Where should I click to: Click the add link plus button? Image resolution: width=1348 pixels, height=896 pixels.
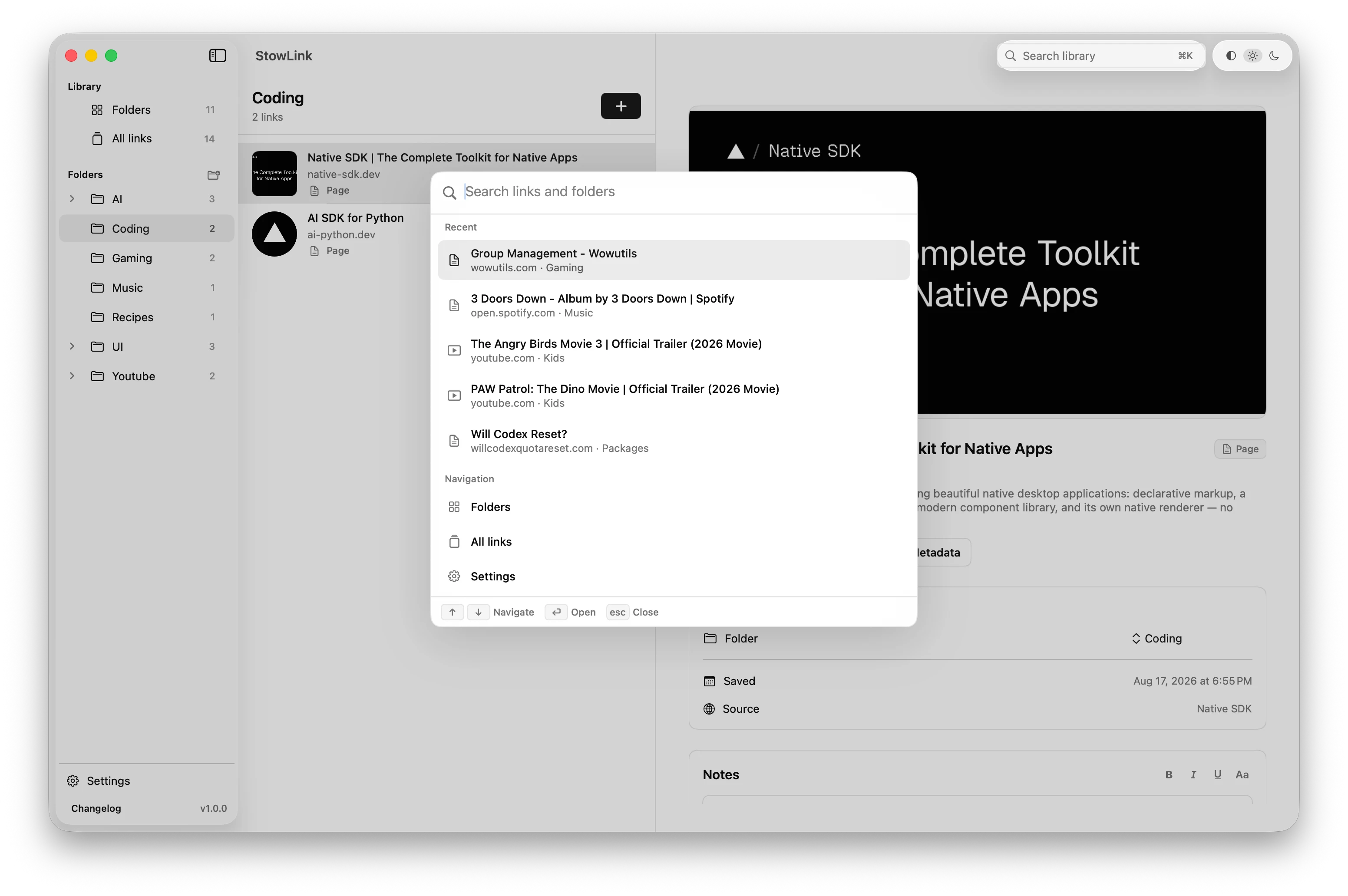tap(620, 106)
